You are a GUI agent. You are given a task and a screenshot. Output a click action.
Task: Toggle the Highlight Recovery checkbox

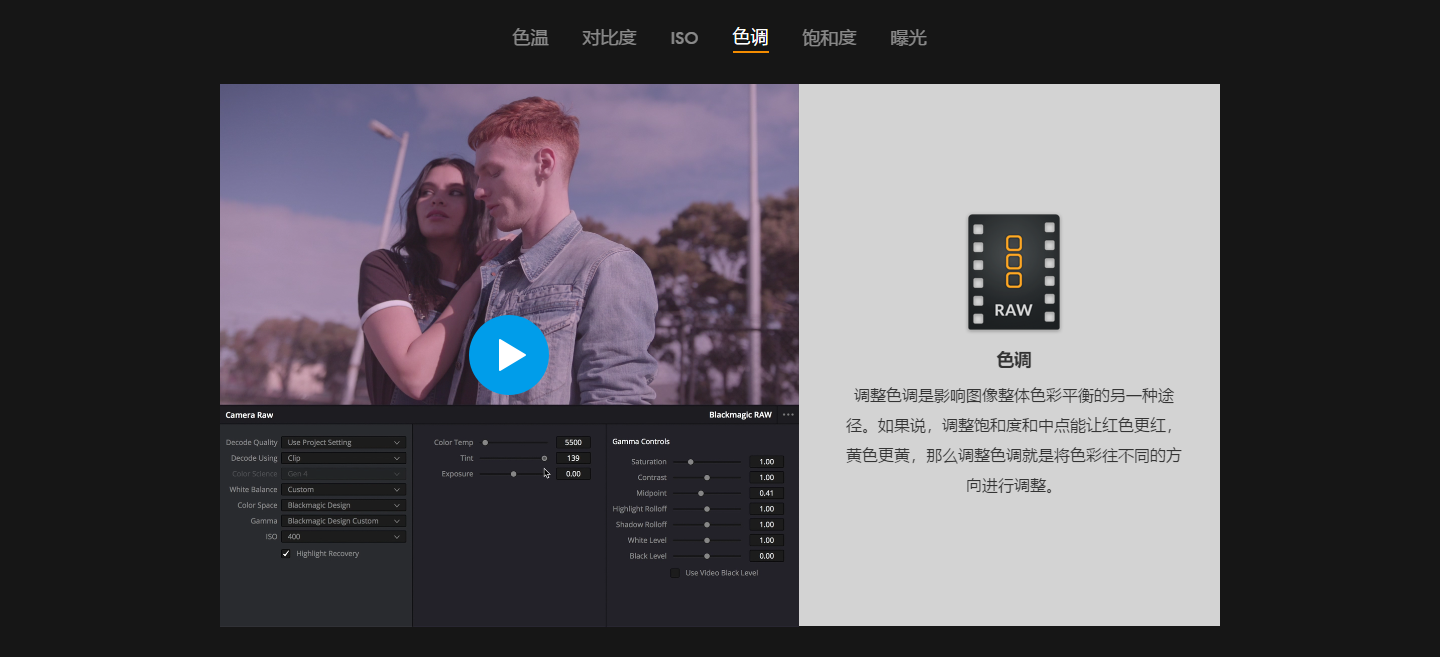pos(286,553)
